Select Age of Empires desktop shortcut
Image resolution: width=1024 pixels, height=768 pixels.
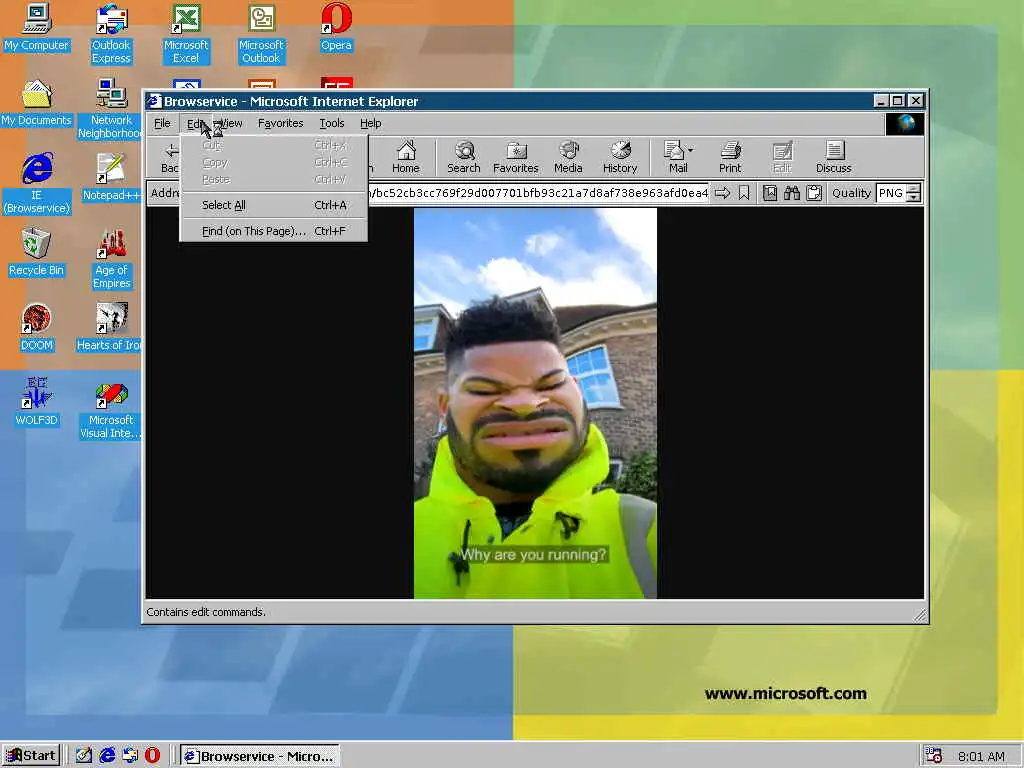(x=112, y=259)
